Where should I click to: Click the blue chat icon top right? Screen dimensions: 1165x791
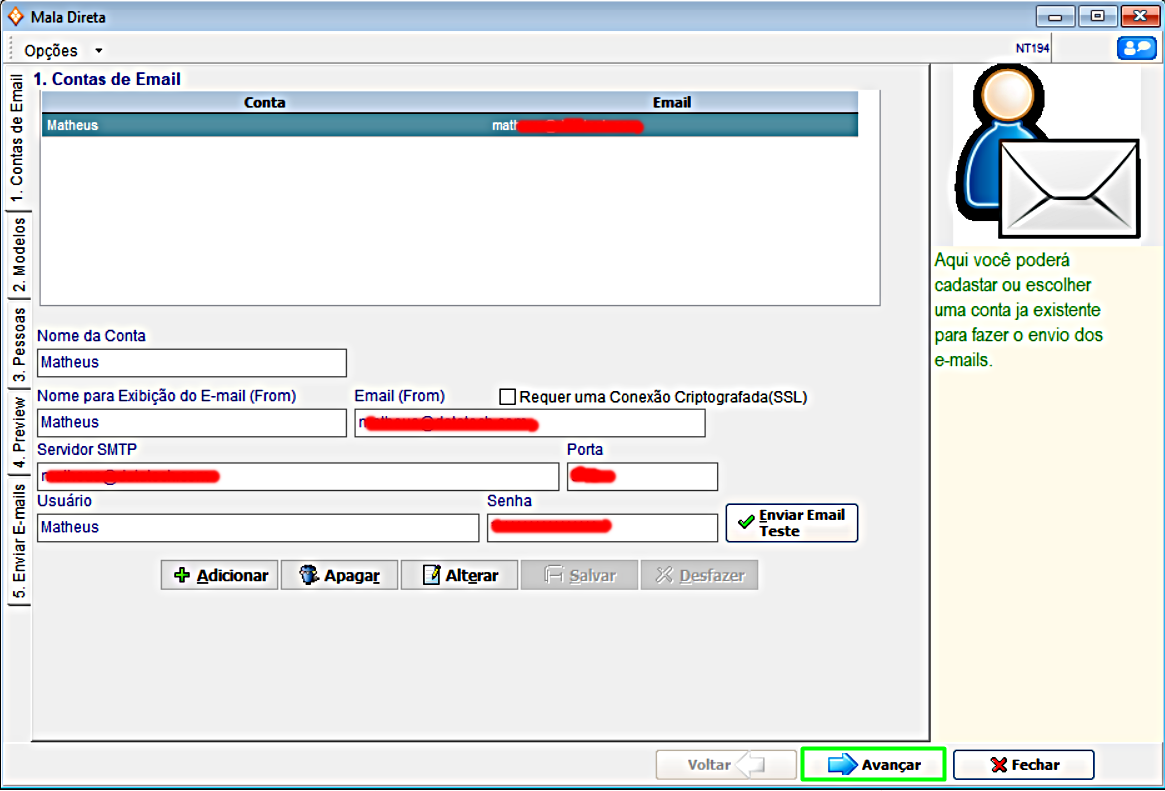pyautogui.click(x=1136, y=48)
